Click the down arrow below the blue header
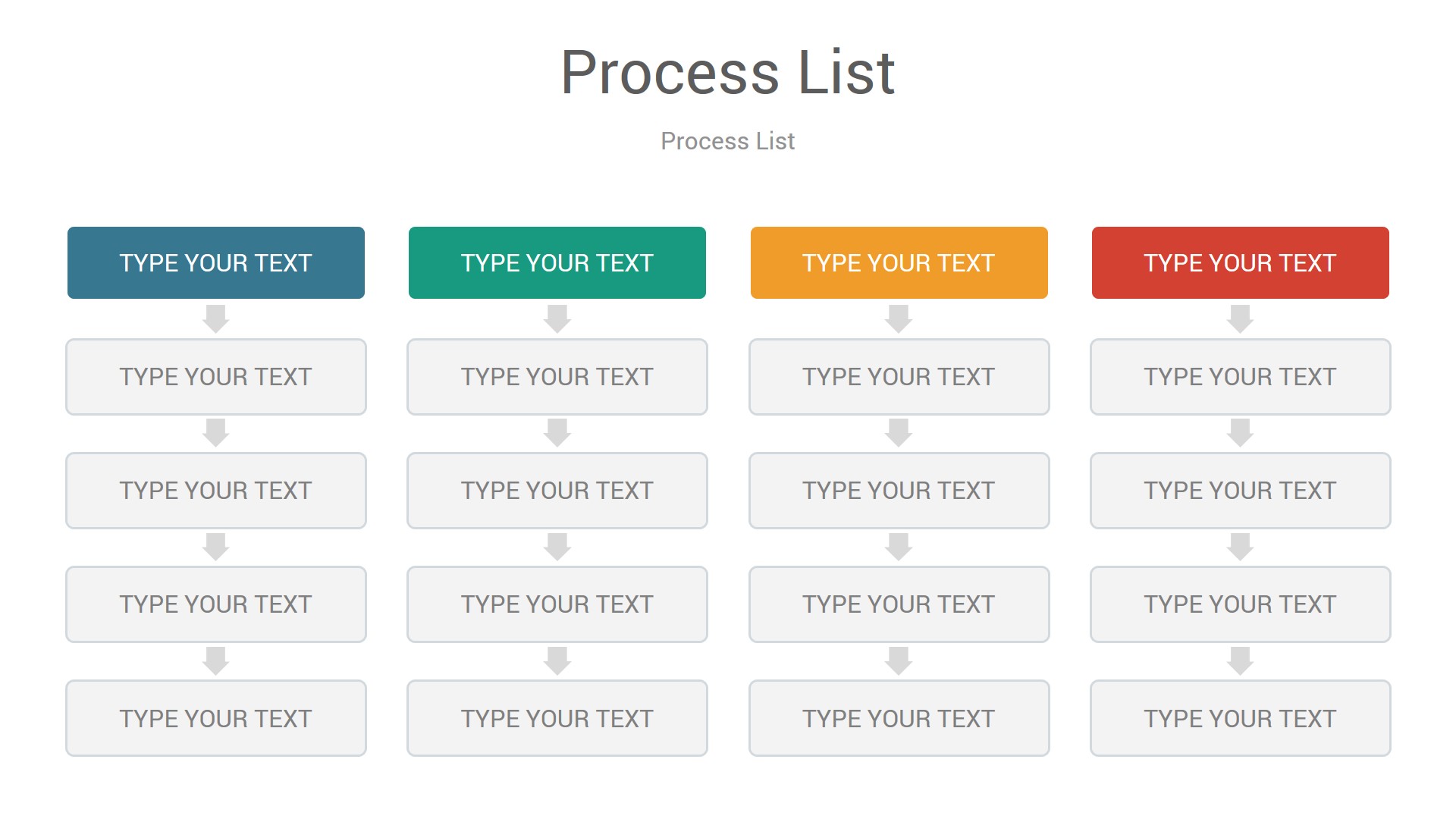The height and width of the screenshot is (819, 1456). point(216,318)
